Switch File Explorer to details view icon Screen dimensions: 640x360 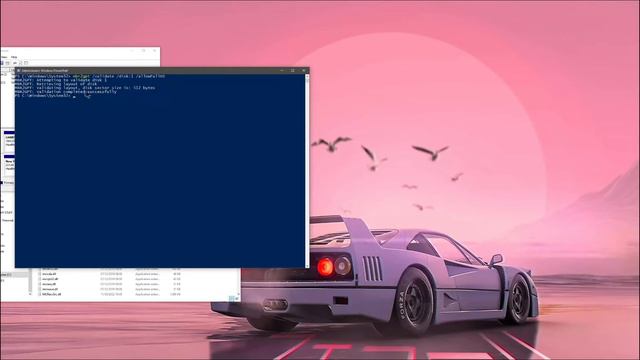[x=231, y=298]
